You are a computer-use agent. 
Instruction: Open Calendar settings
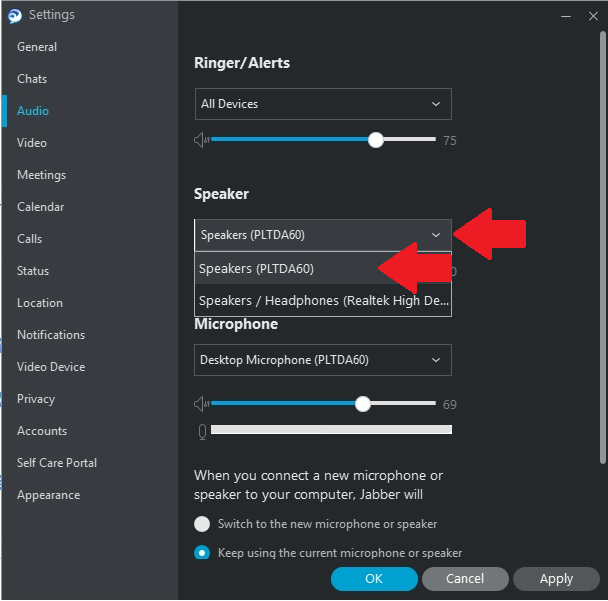click(41, 207)
